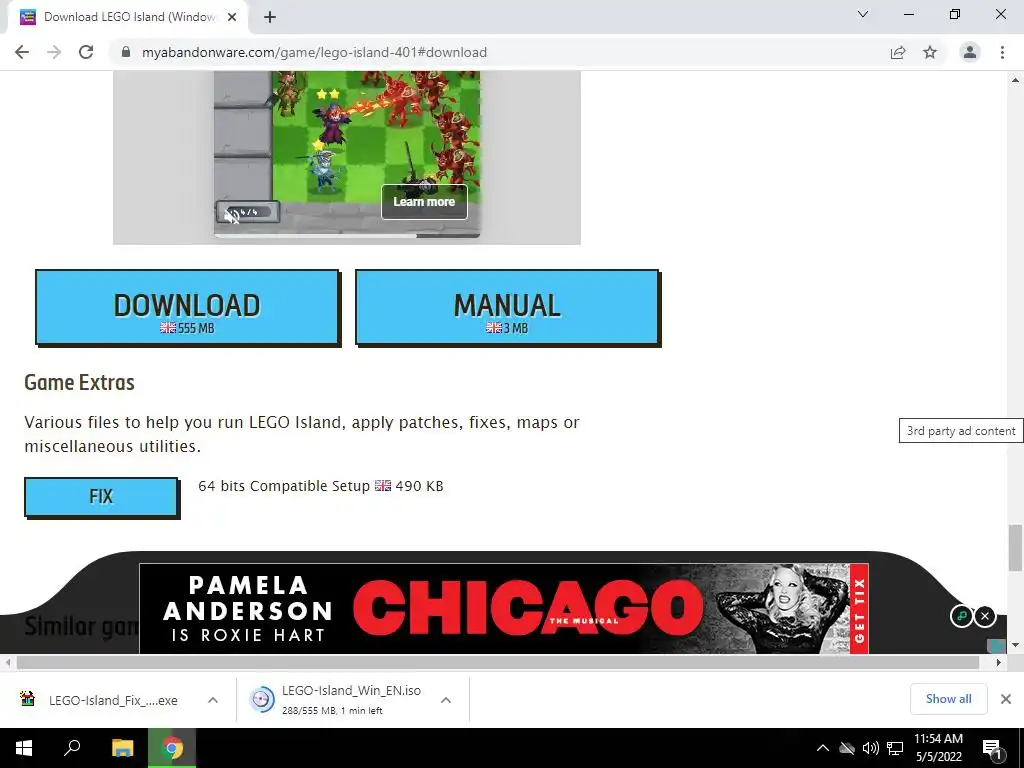This screenshot has height=768, width=1024.
Task: Click the Chrome taskbar icon
Action: (x=172, y=748)
